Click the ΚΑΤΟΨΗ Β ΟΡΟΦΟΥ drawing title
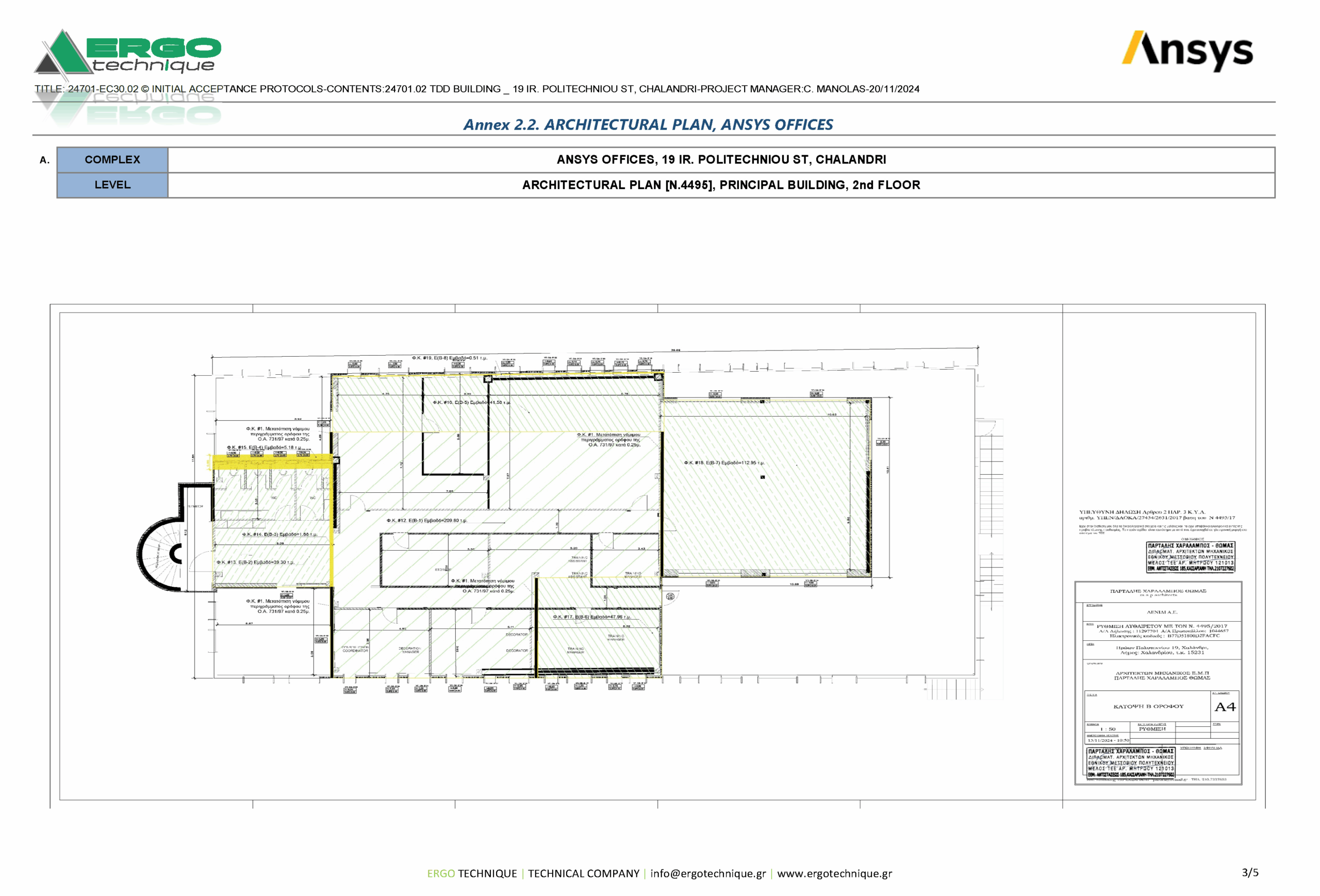This screenshot has height=896, width=1320. (1148, 706)
